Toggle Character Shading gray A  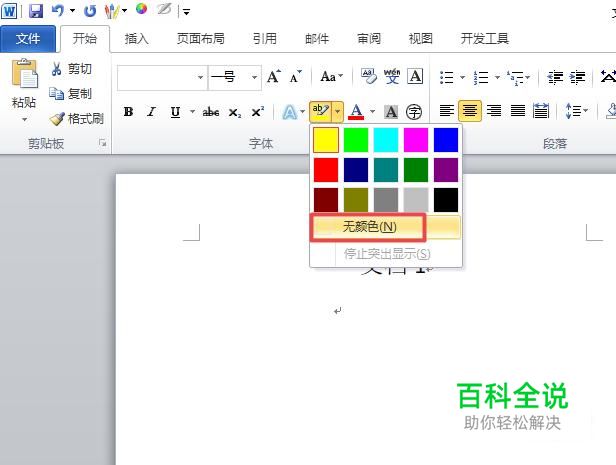click(x=391, y=112)
